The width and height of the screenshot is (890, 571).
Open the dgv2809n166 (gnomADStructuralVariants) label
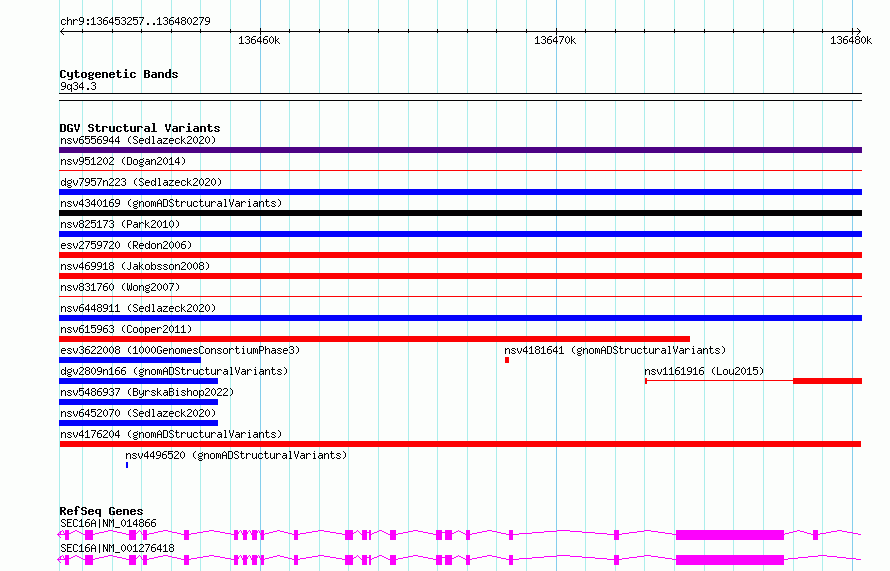tap(174, 371)
